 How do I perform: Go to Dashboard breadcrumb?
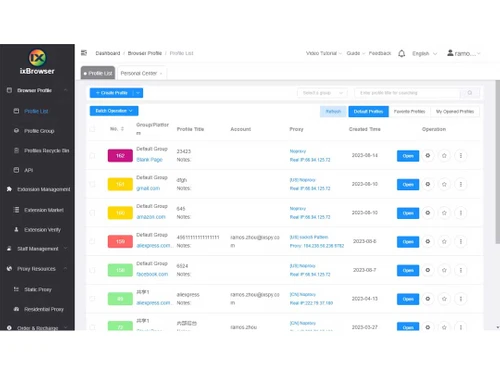click(x=108, y=53)
